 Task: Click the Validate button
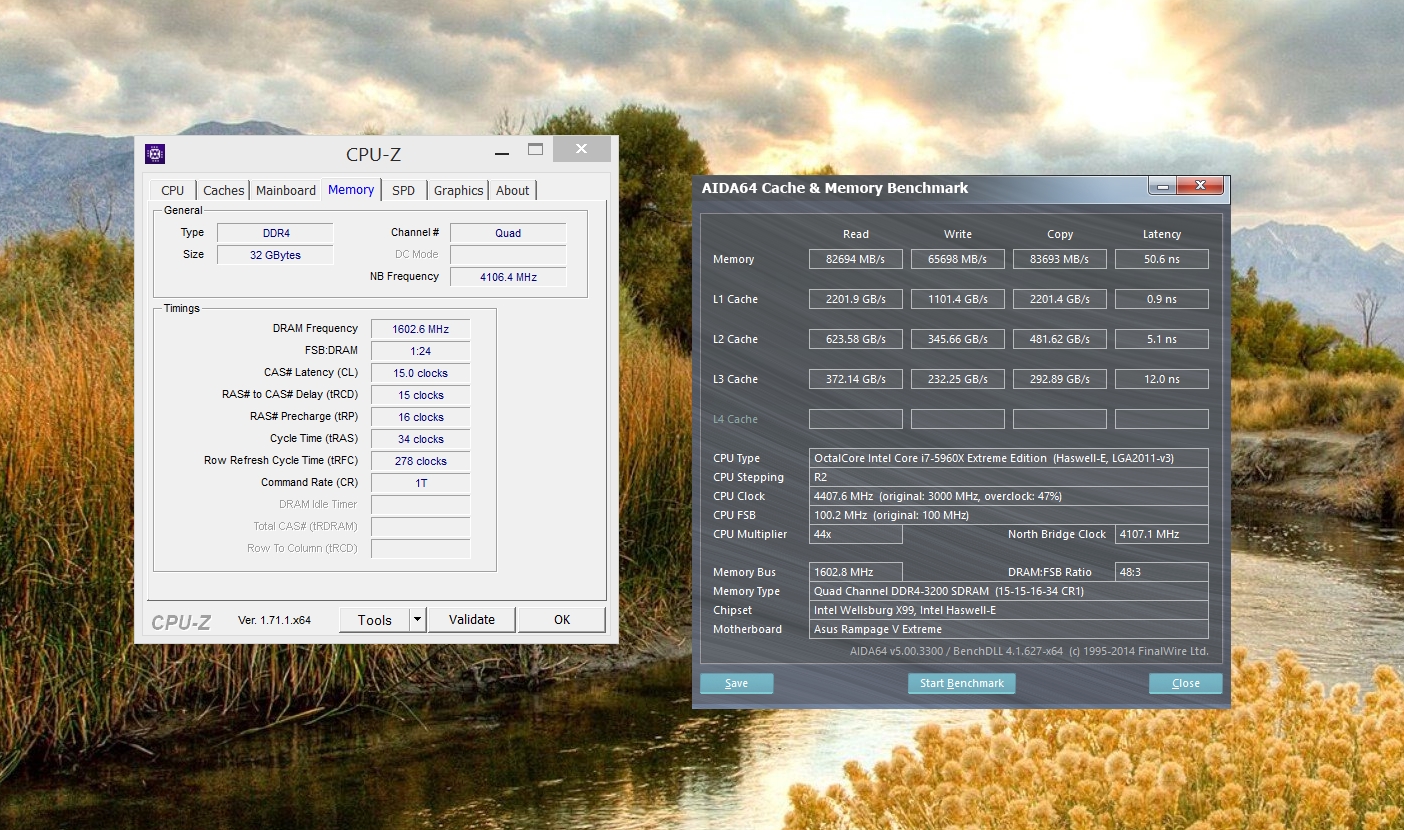click(472, 620)
